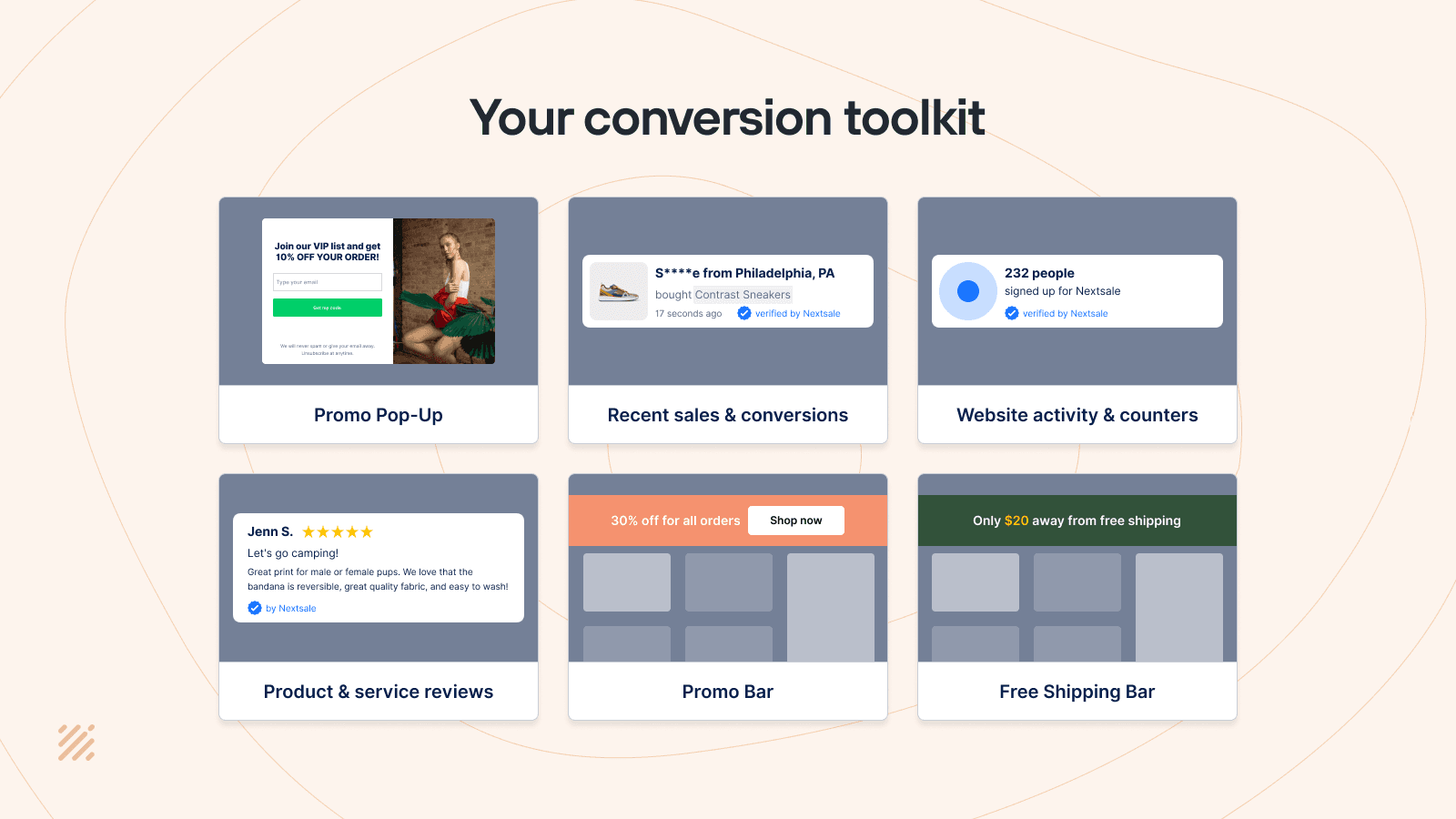Select the 'Promo Pop-Up' card label
The image size is (1456, 819).
click(x=378, y=415)
